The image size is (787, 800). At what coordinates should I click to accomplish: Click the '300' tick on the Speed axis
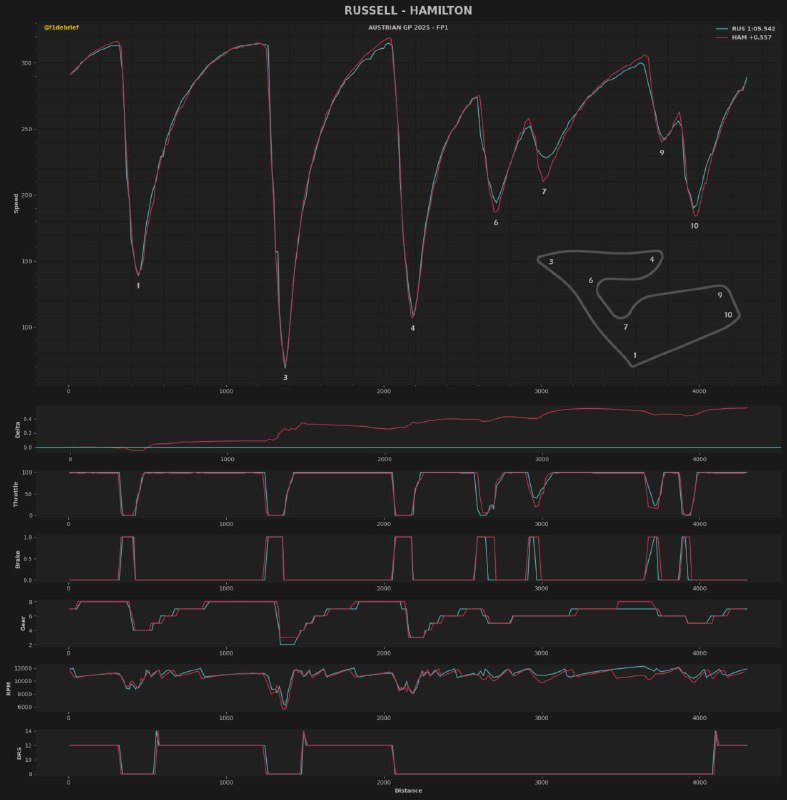[x=26, y=63]
